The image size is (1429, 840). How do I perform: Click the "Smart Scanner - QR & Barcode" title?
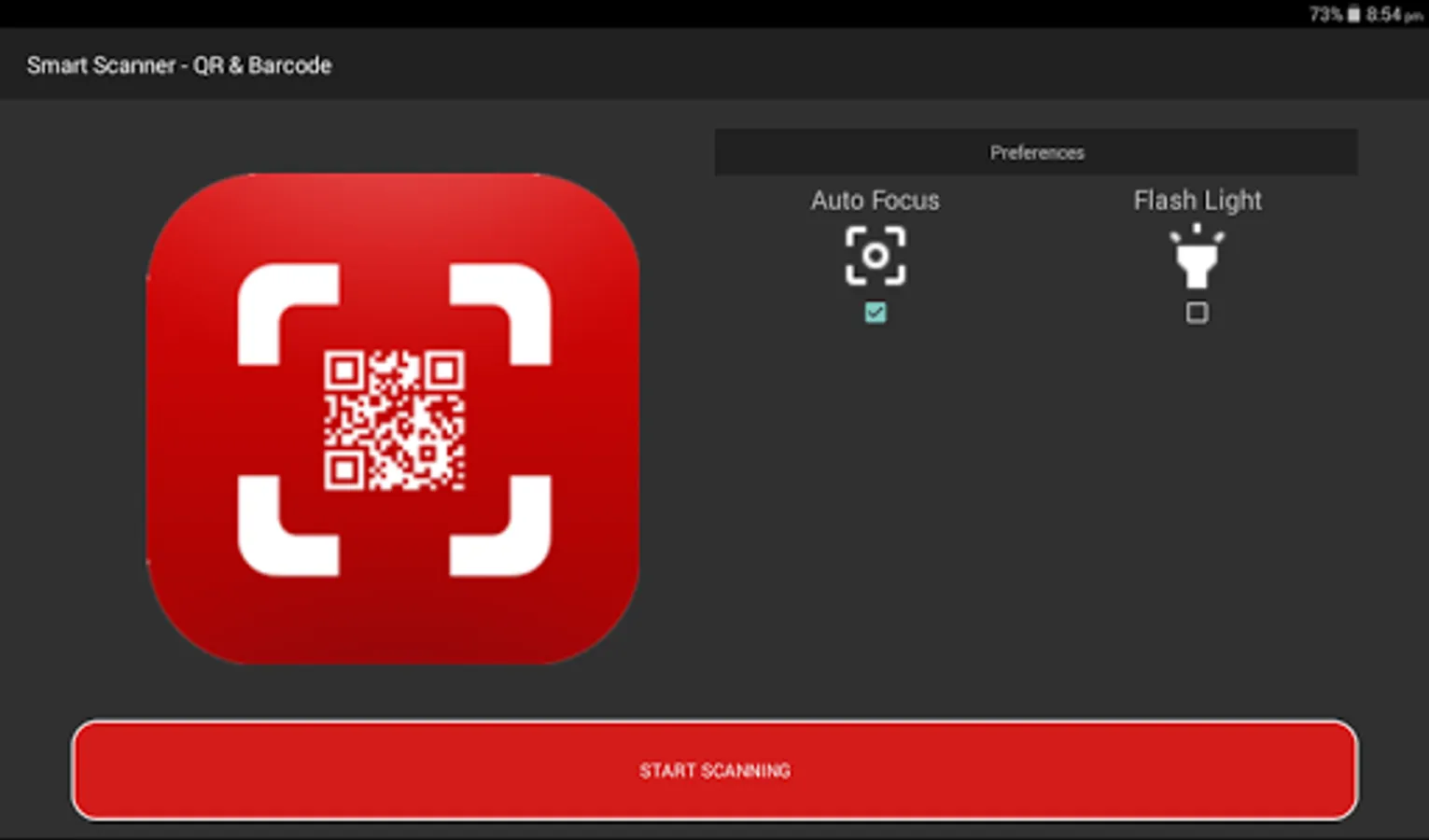click(x=179, y=65)
